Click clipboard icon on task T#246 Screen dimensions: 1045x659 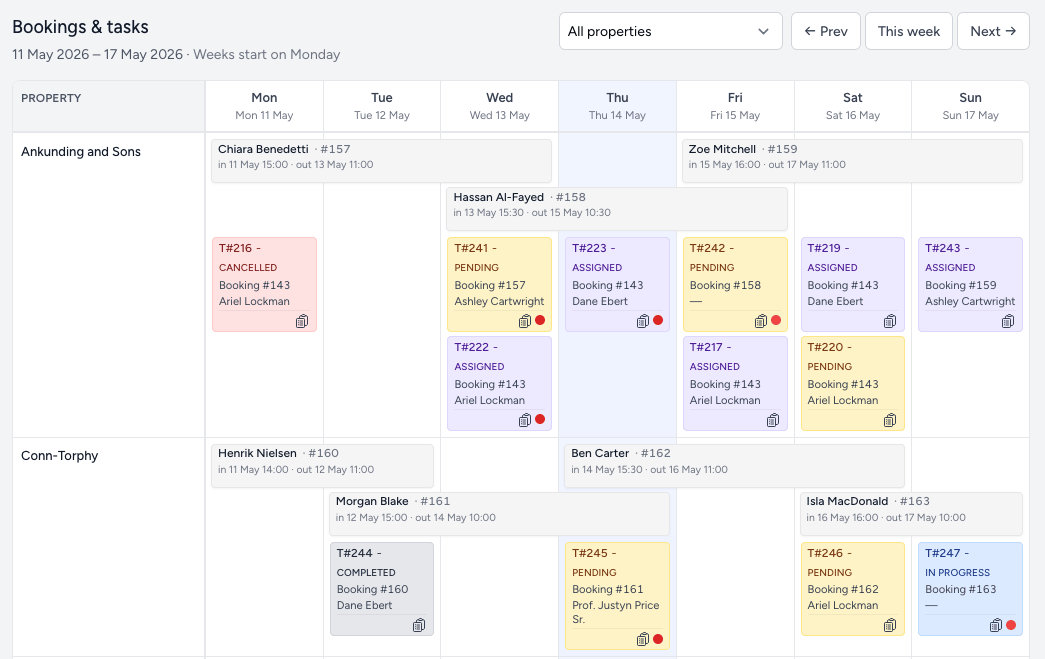[x=890, y=625]
